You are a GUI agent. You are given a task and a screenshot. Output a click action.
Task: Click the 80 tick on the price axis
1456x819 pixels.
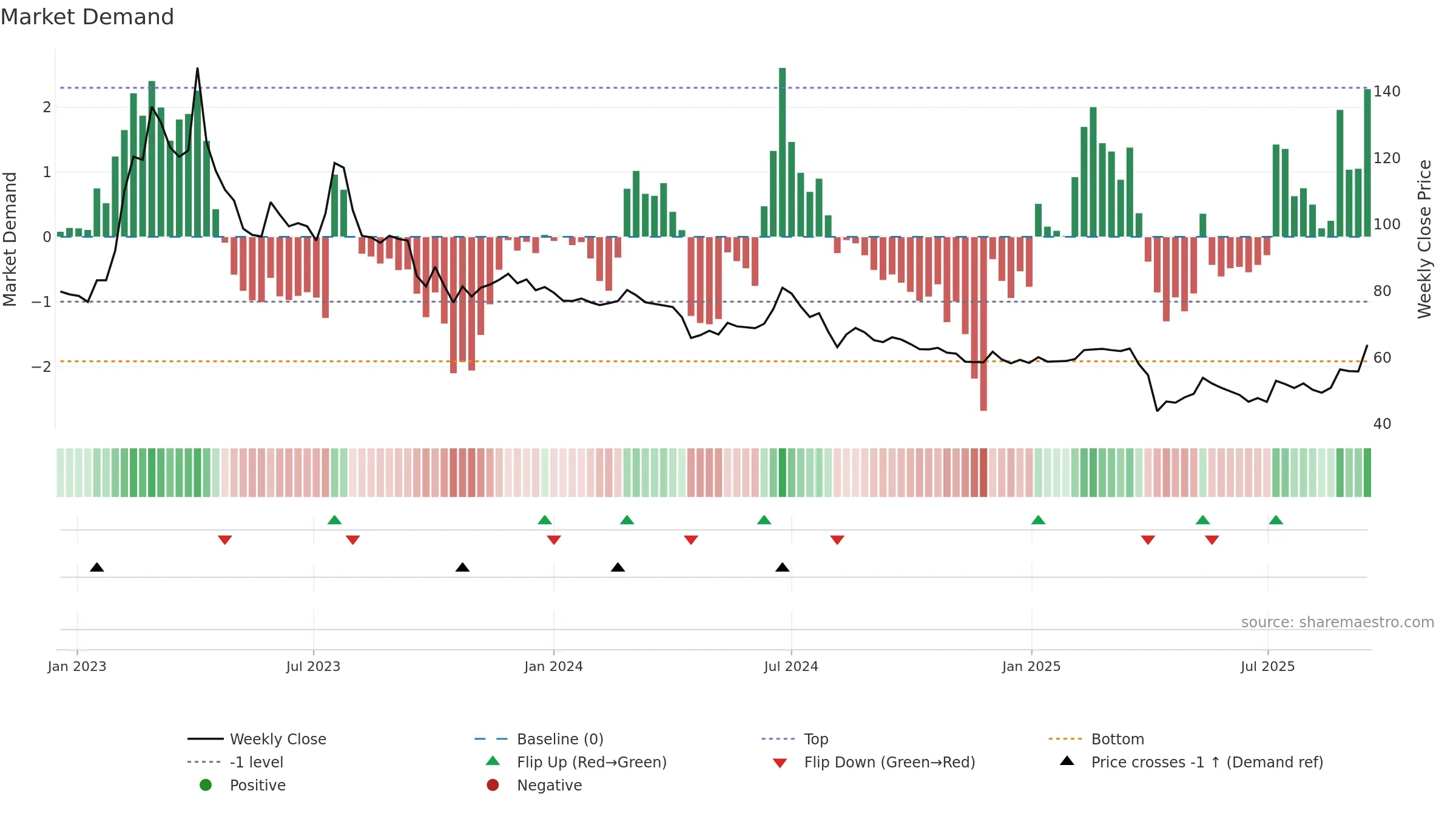(x=1383, y=291)
